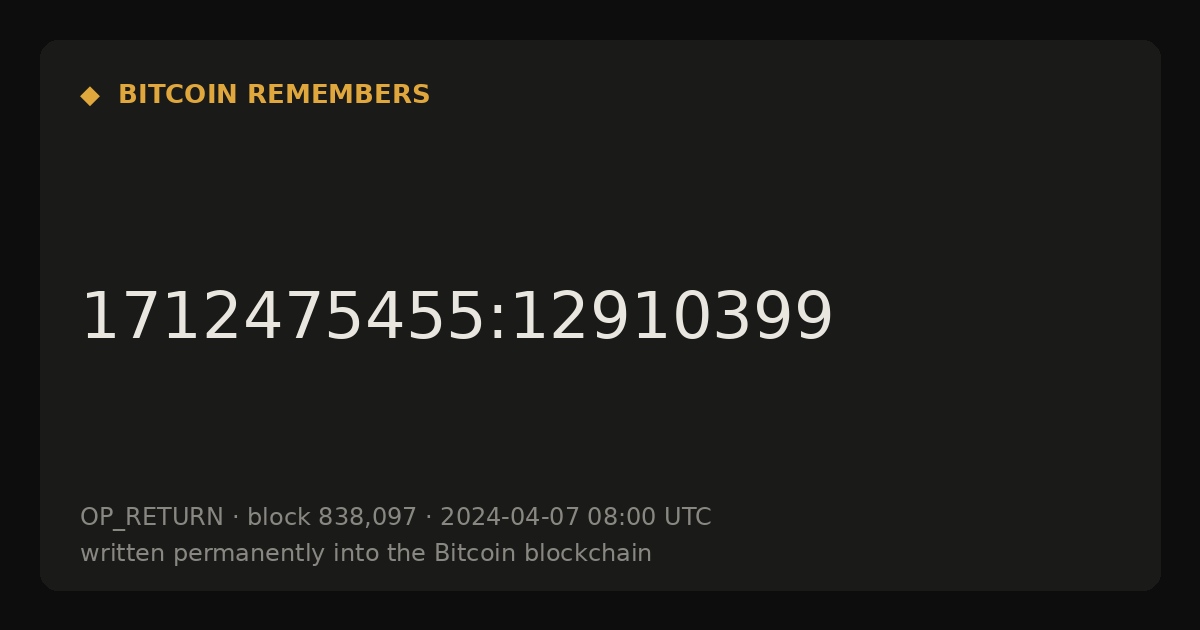Screen dimensions: 1200x630
Task: Select the date 2024-04-07
Action: pyautogui.click(x=510, y=517)
